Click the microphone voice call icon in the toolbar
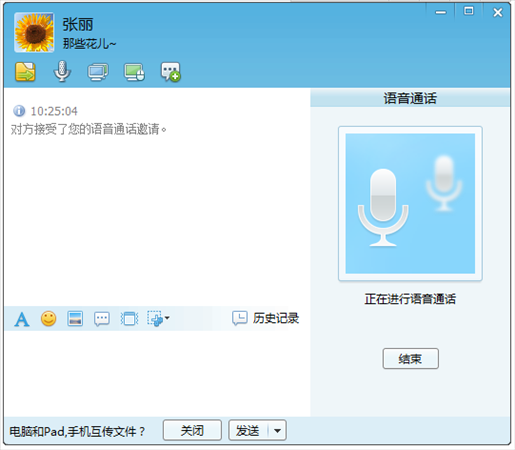Viewport: 515px width, 450px height. tap(62, 71)
